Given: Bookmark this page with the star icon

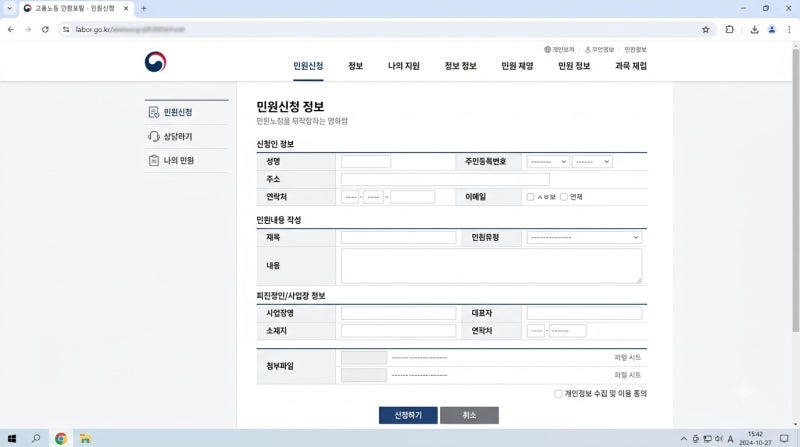Looking at the screenshot, I should point(706,30).
